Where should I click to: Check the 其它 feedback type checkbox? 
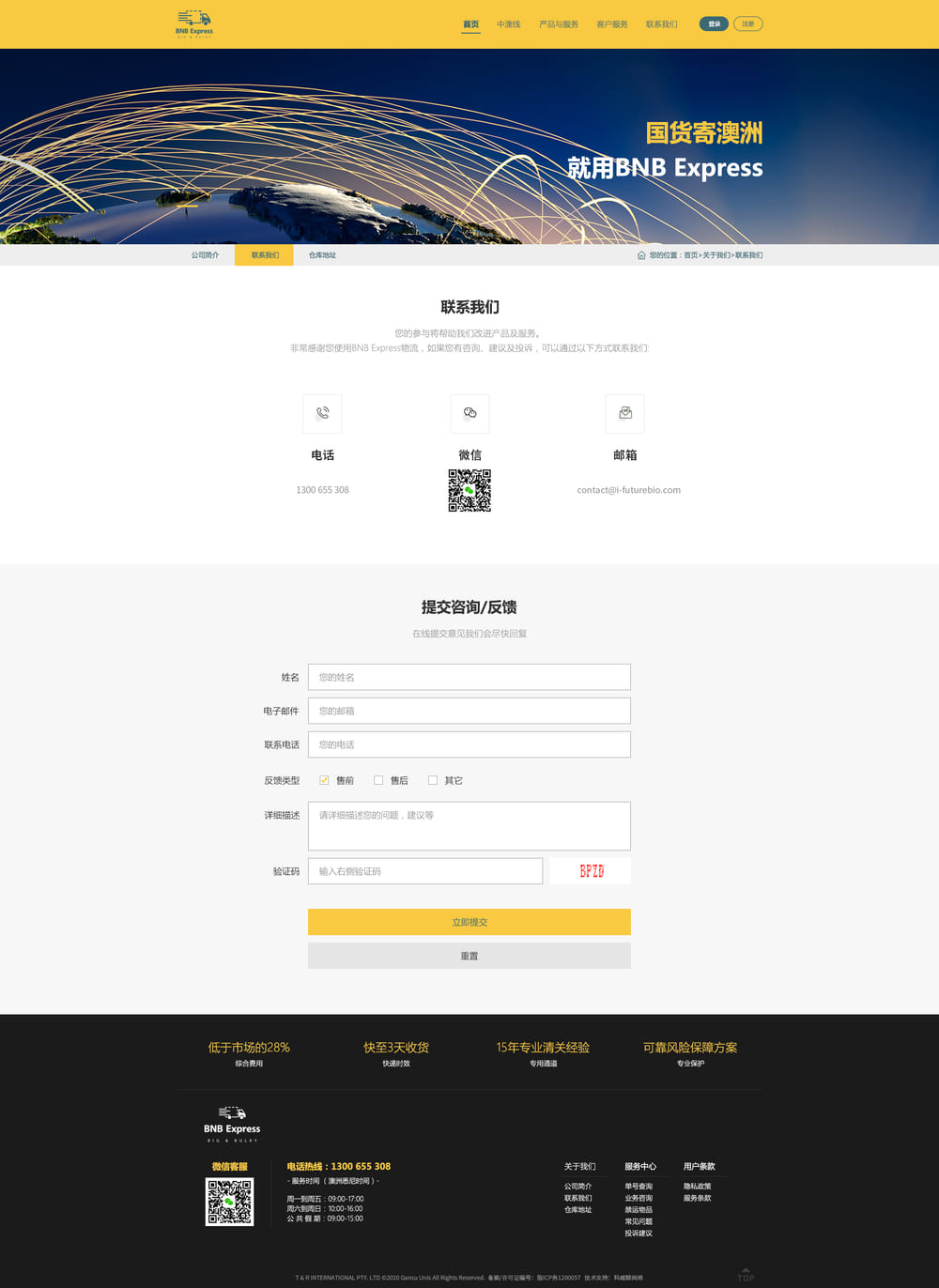[433, 780]
